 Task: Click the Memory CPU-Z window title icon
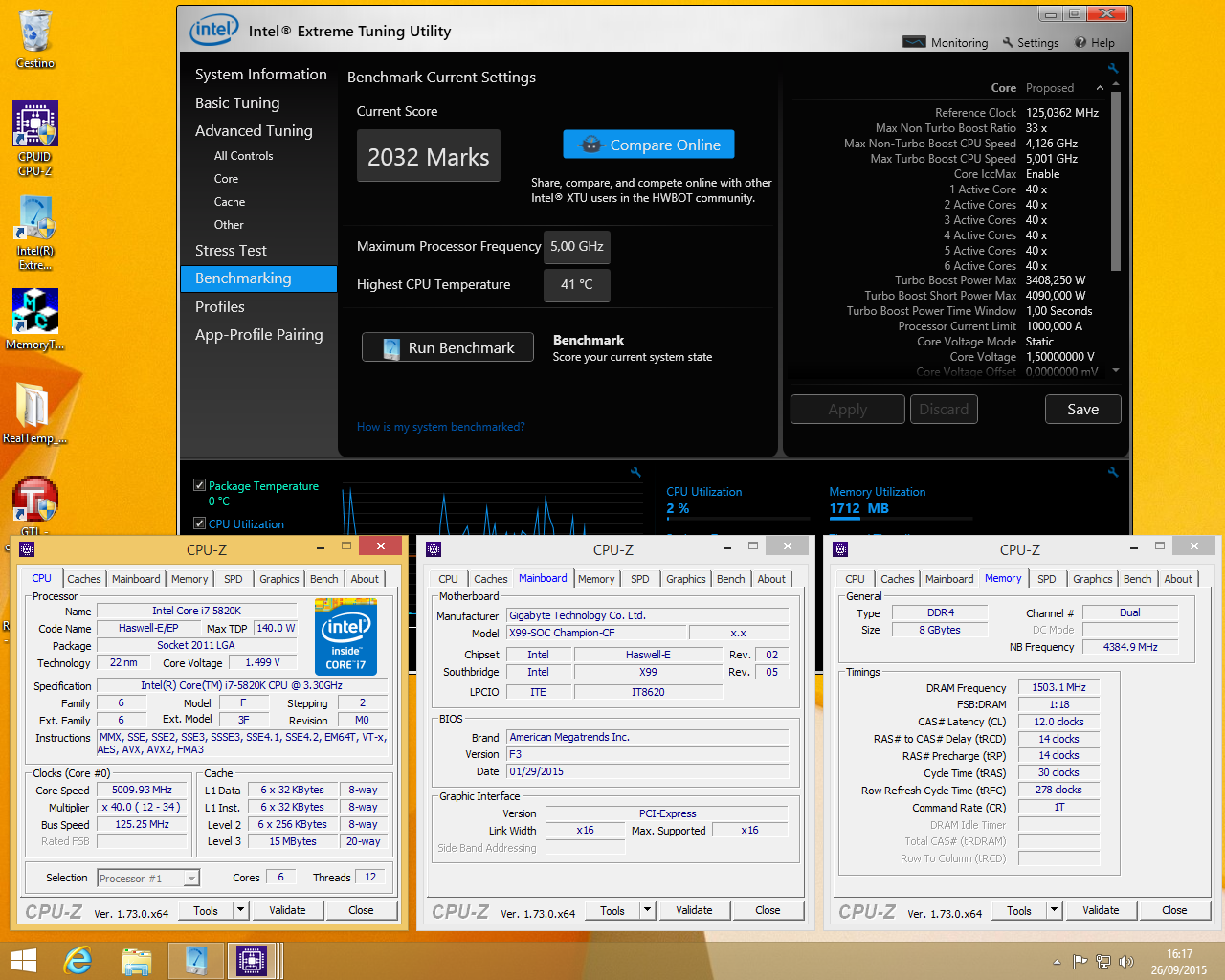click(x=840, y=549)
